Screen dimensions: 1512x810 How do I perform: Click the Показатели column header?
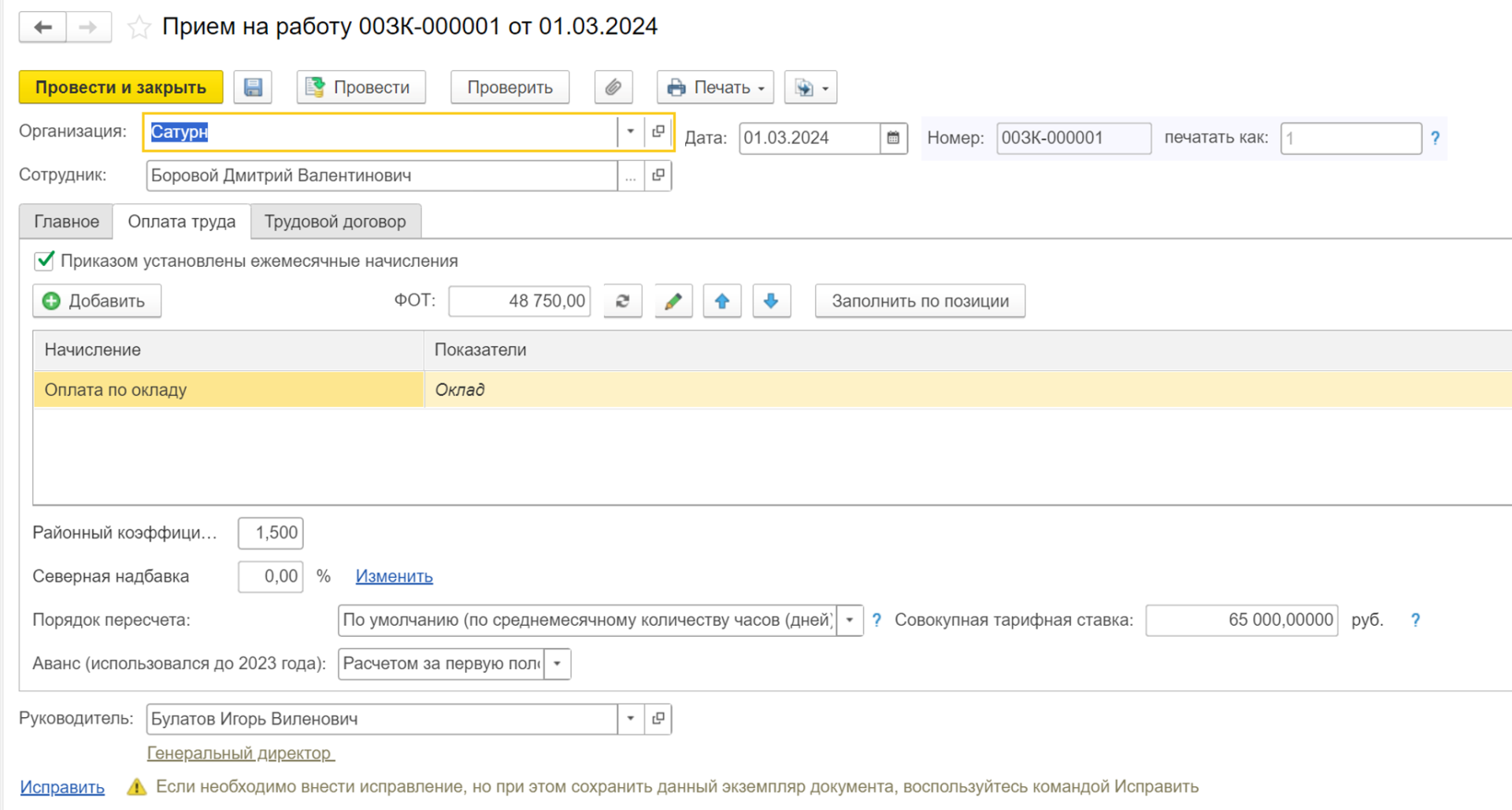pos(968,350)
